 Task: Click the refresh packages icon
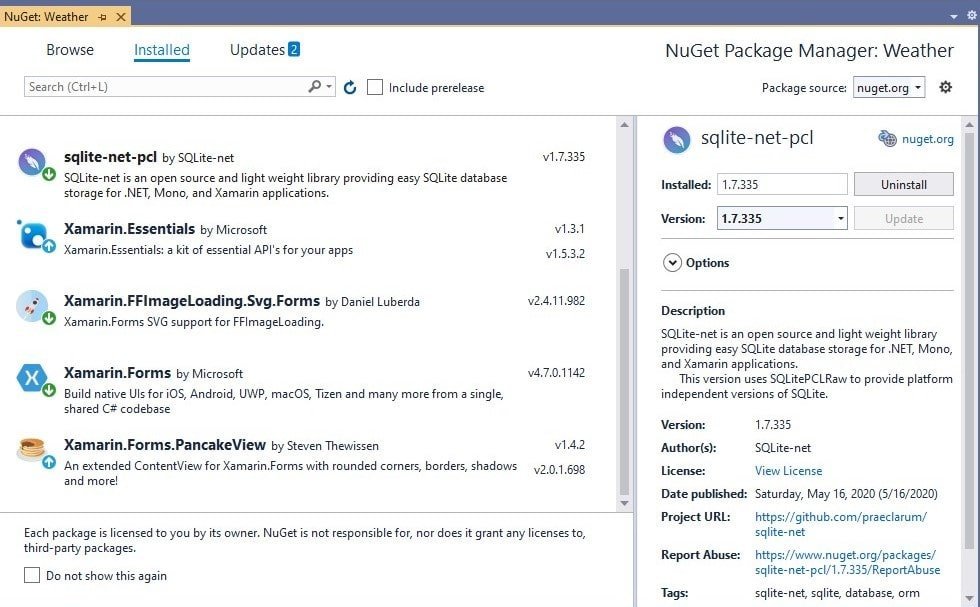pyautogui.click(x=350, y=88)
